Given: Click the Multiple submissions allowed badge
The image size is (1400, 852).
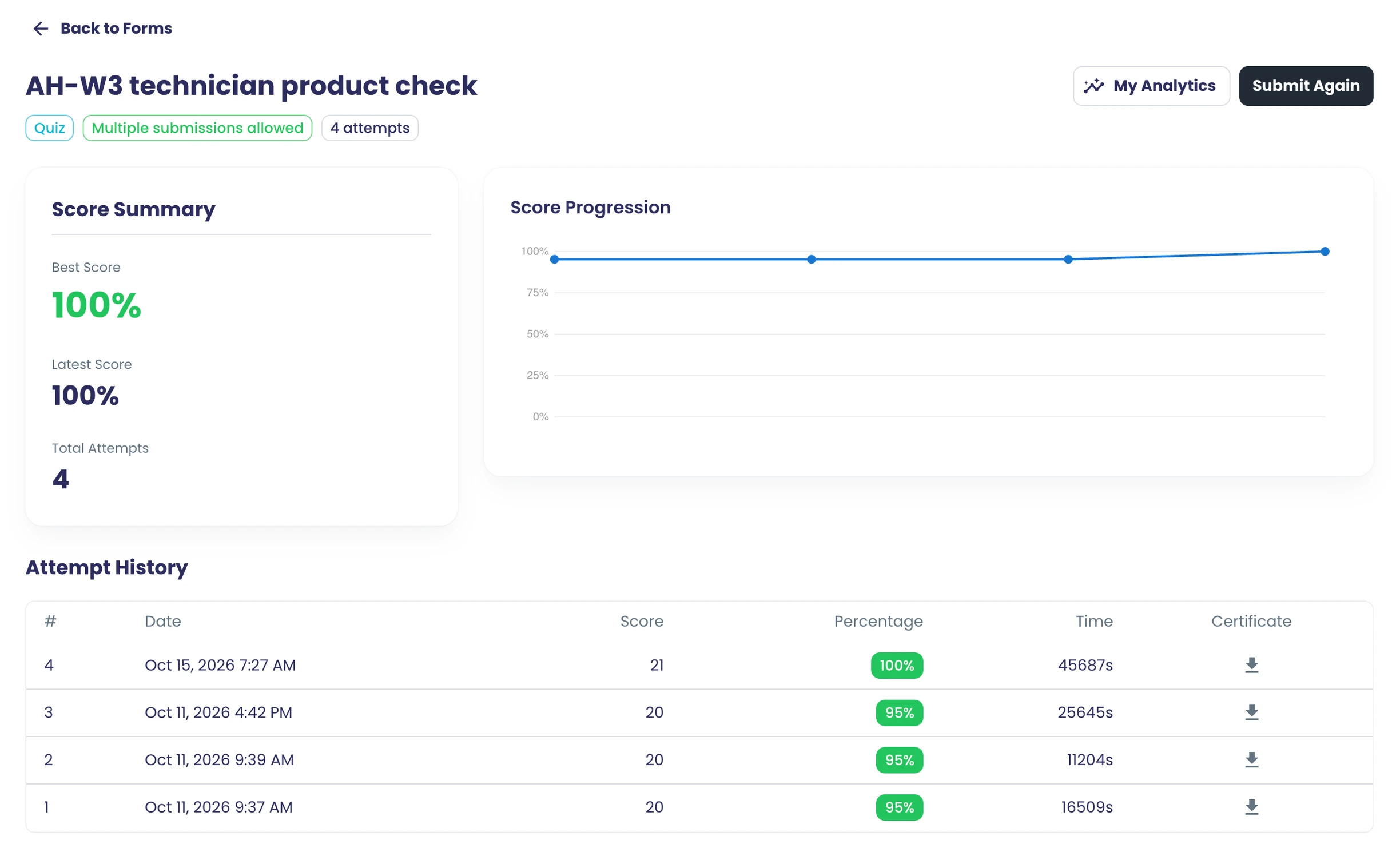Looking at the screenshot, I should click(x=197, y=128).
